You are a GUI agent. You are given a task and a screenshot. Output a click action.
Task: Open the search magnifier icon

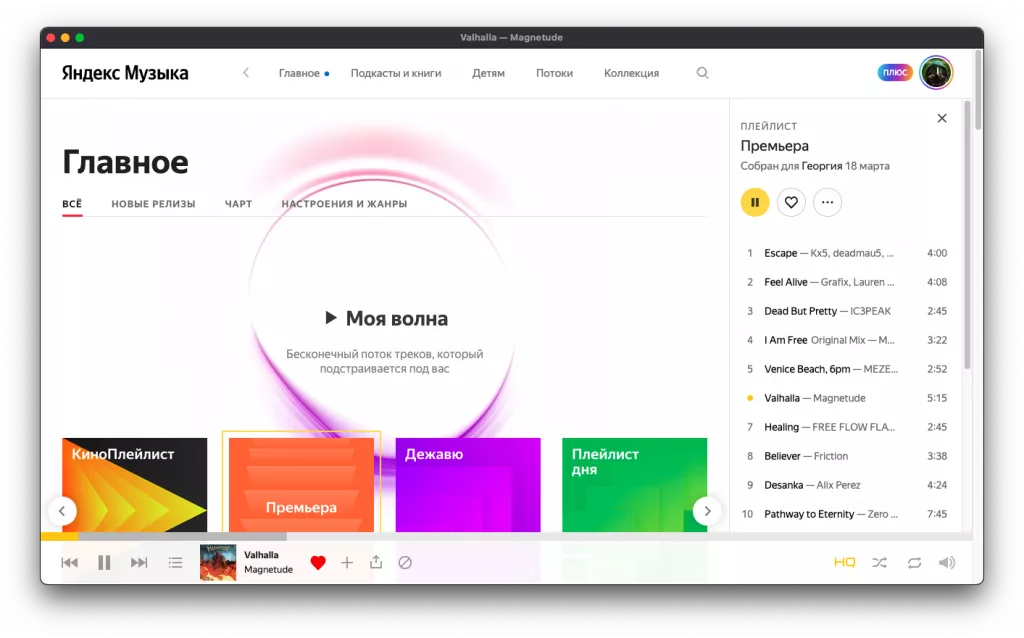pos(702,73)
